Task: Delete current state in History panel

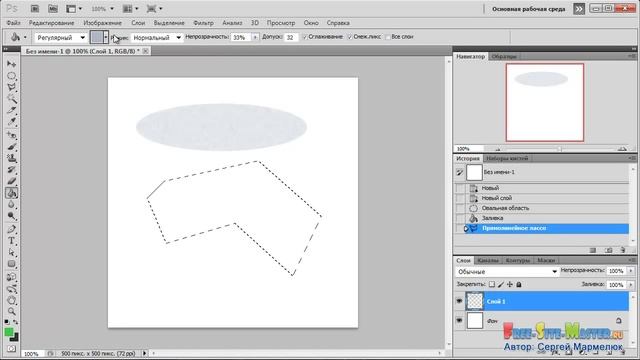Action: click(x=623, y=250)
